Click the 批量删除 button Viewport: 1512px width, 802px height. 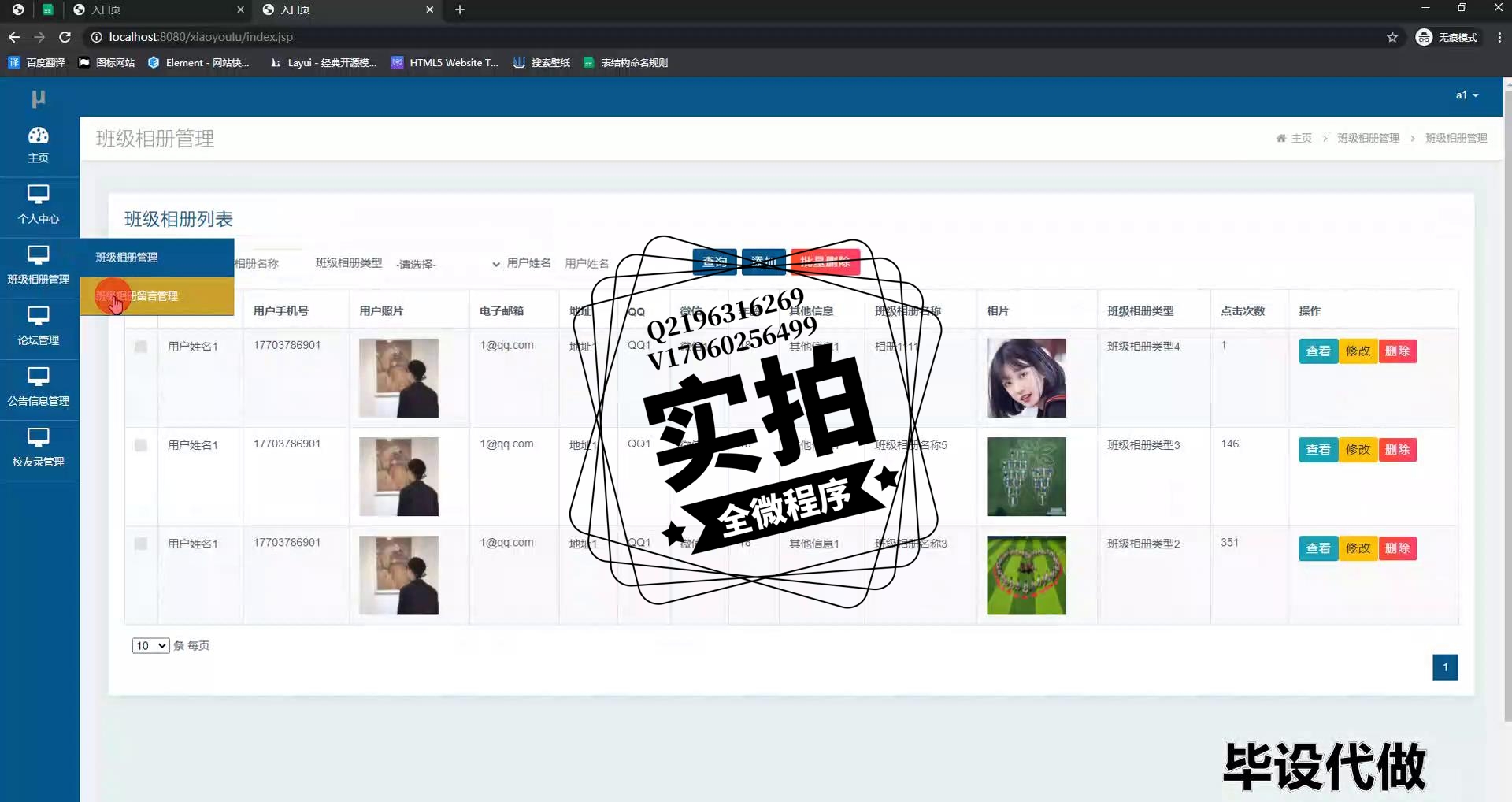[825, 262]
